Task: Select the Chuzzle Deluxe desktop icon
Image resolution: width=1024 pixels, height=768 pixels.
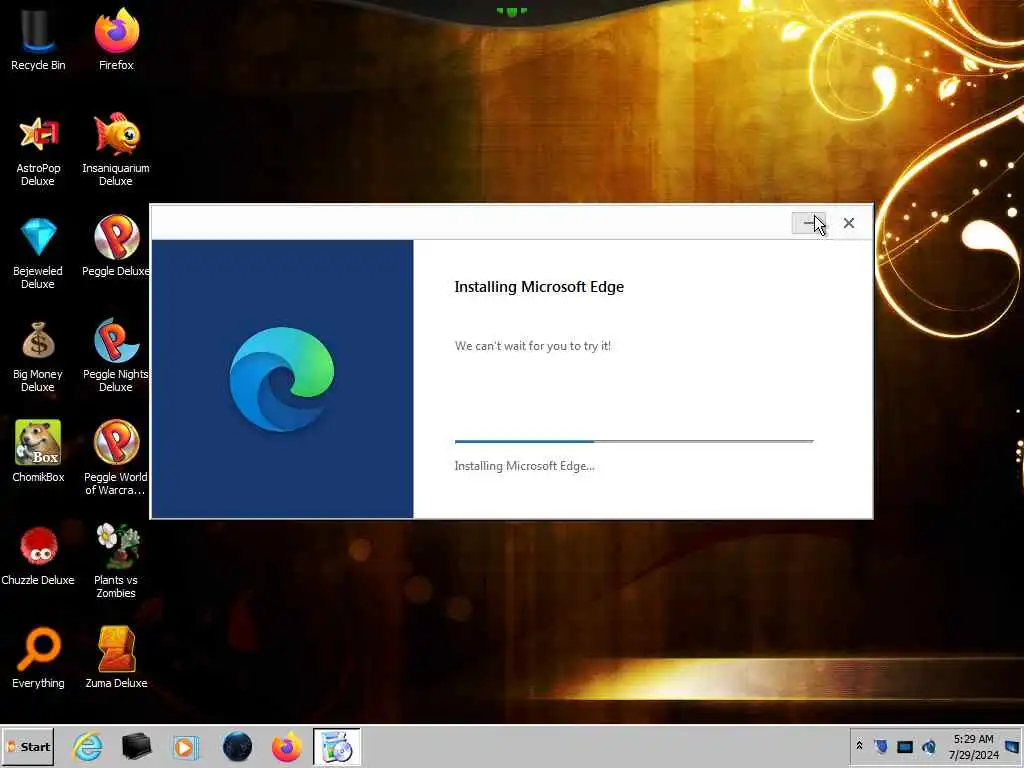Action: click(38, 556)
